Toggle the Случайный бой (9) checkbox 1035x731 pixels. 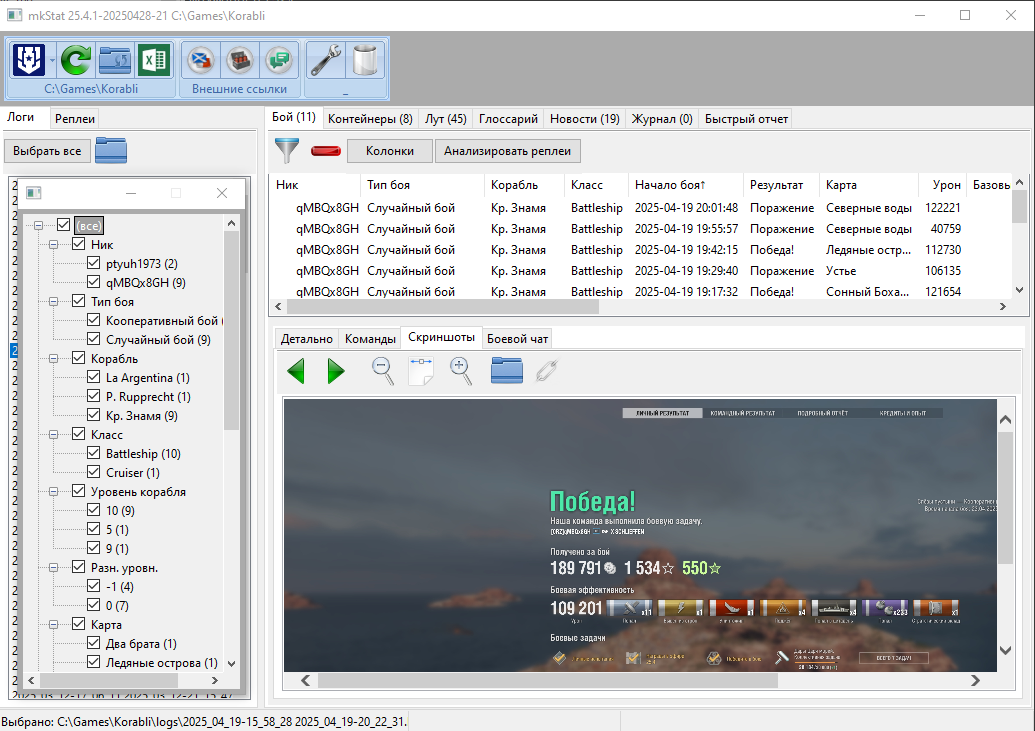point(94,339)
